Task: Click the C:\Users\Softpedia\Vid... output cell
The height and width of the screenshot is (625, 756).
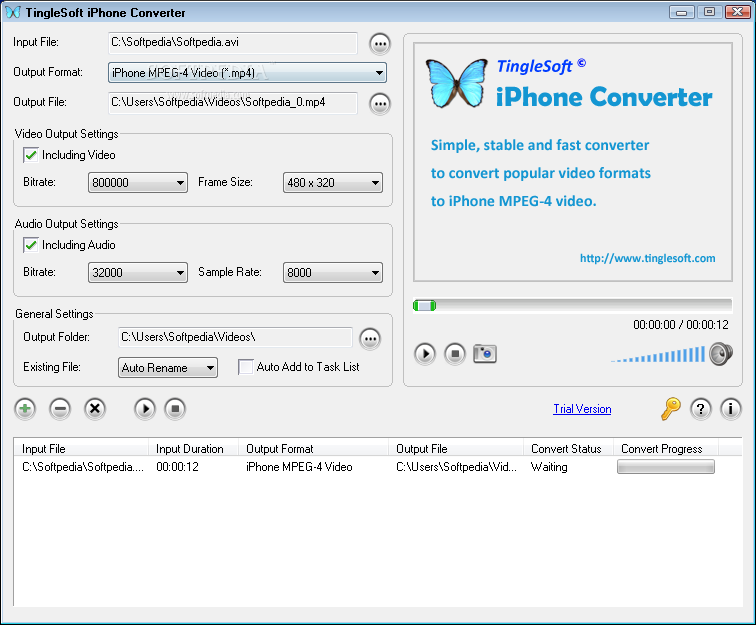Action: tap(457, 467)
